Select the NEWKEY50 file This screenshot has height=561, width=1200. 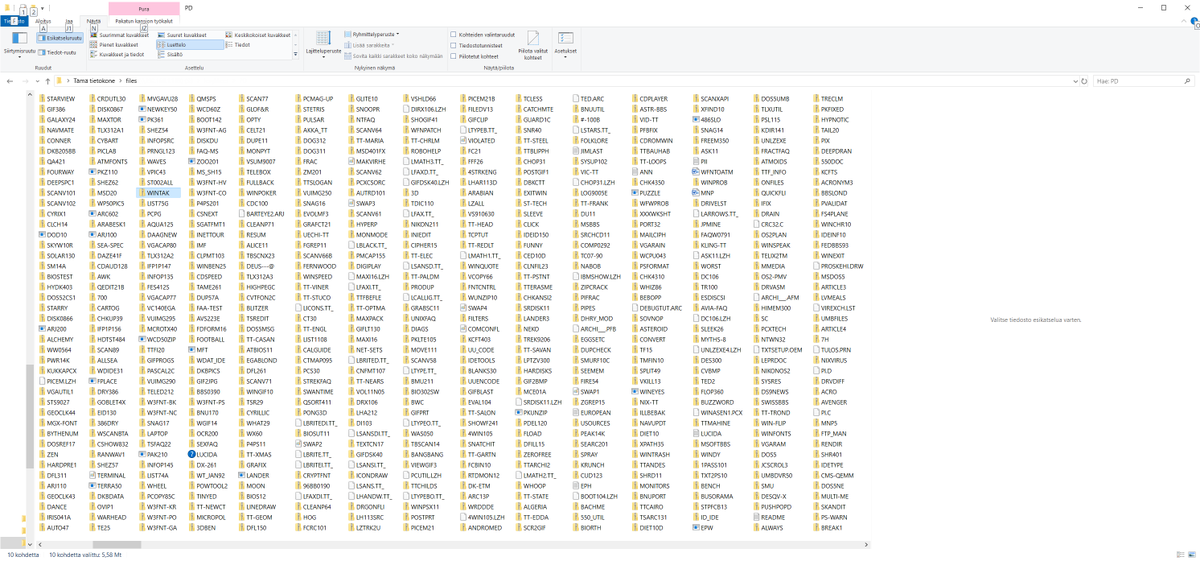click(160, 109)
